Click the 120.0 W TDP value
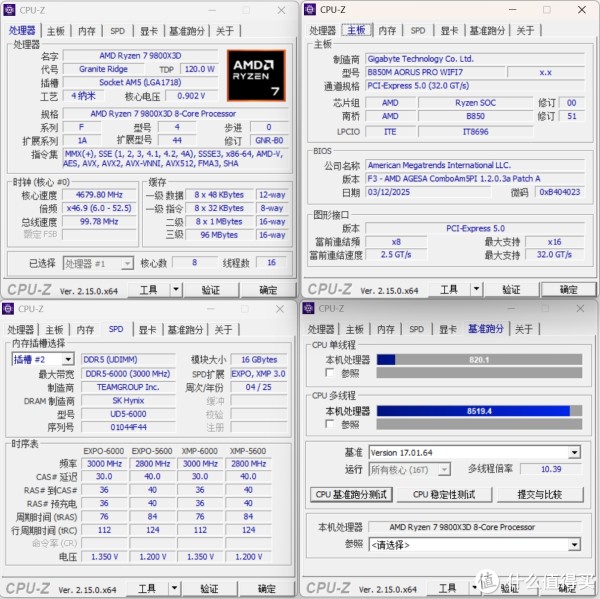Image resolution: width=600 pixels, height=599 pixels. click(199, 69)
